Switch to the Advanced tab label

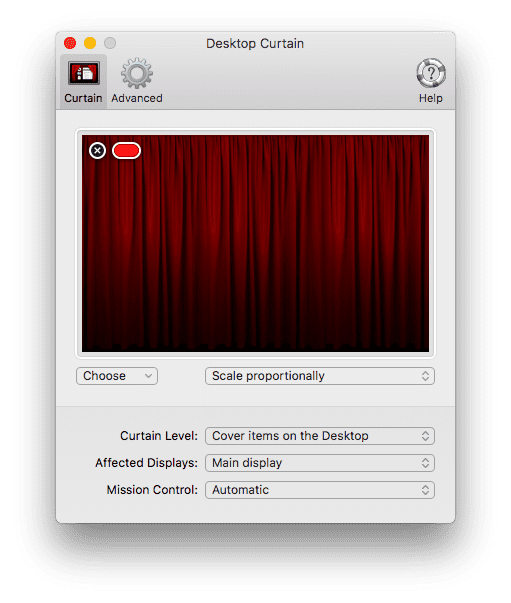coord(137,98)
